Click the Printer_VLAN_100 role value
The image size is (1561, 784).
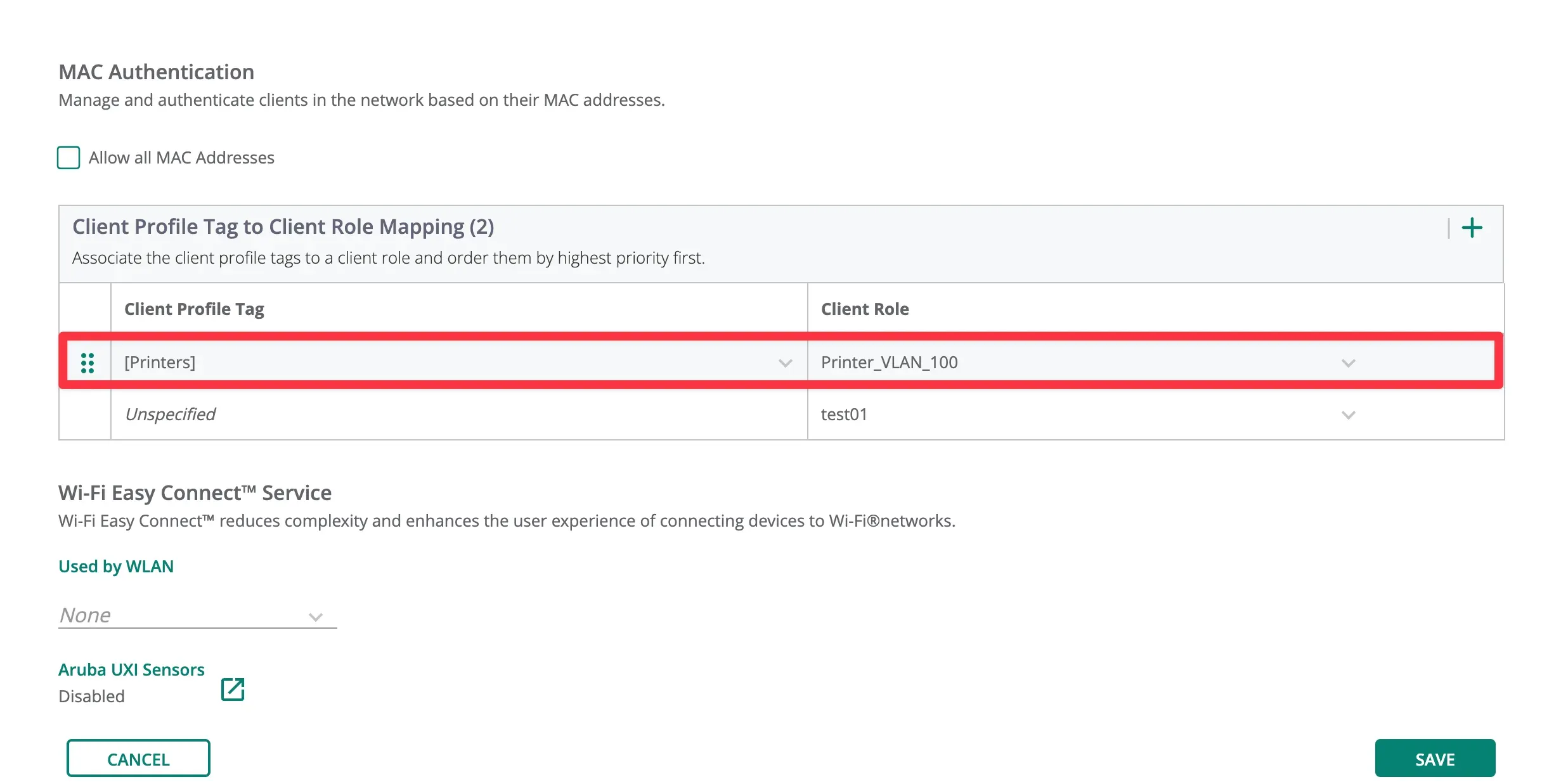tap(889, 363)
